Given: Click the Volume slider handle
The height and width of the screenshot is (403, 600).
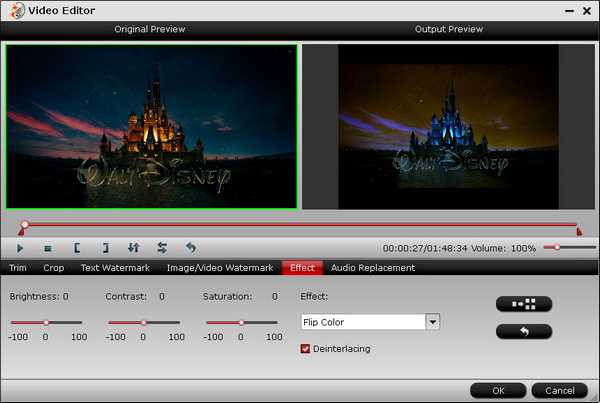Looking at the screenshot, I should pyautogui.click(x=557, y=248).
